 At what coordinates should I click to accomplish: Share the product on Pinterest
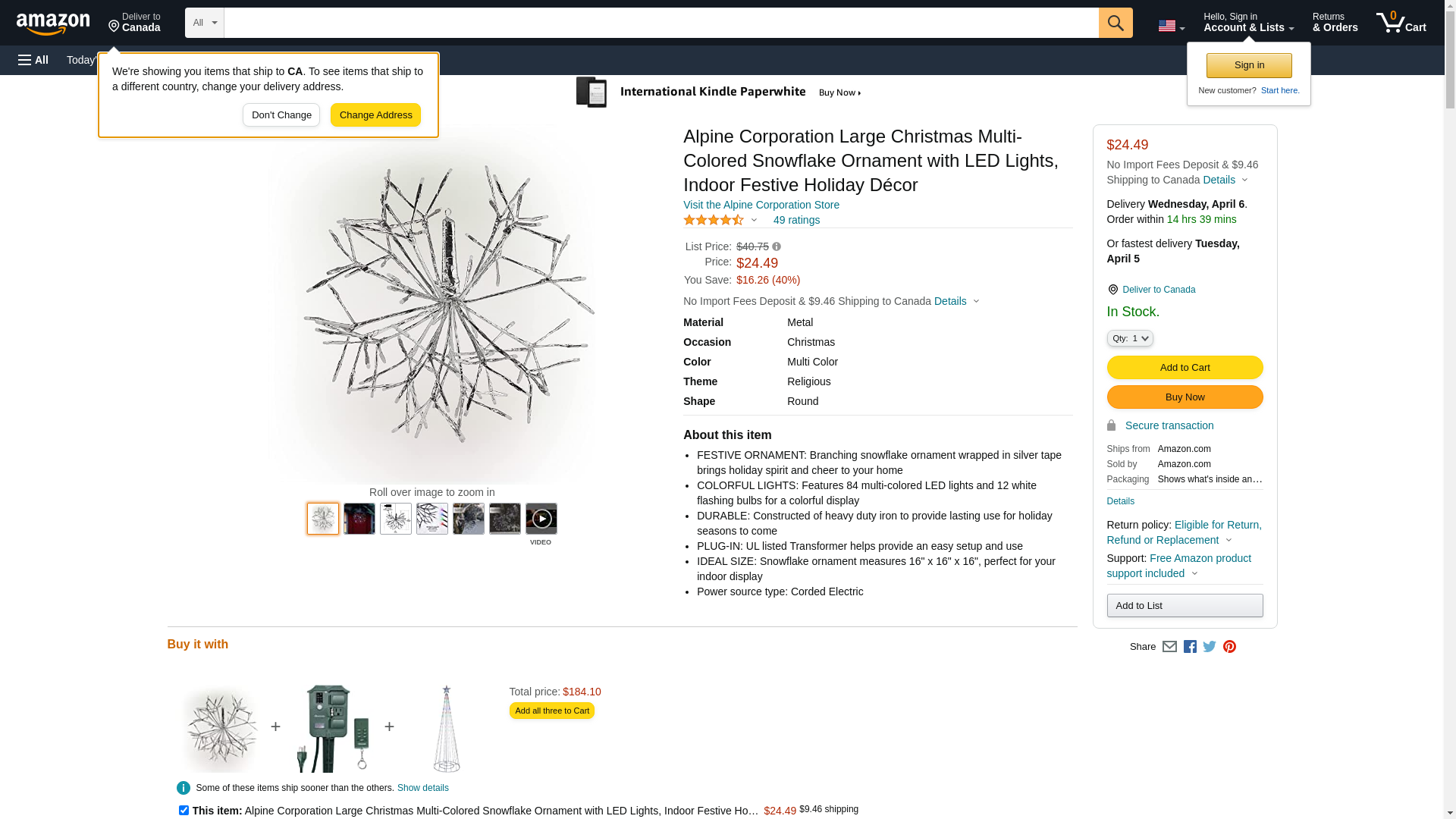click(x=1229, y=647)
